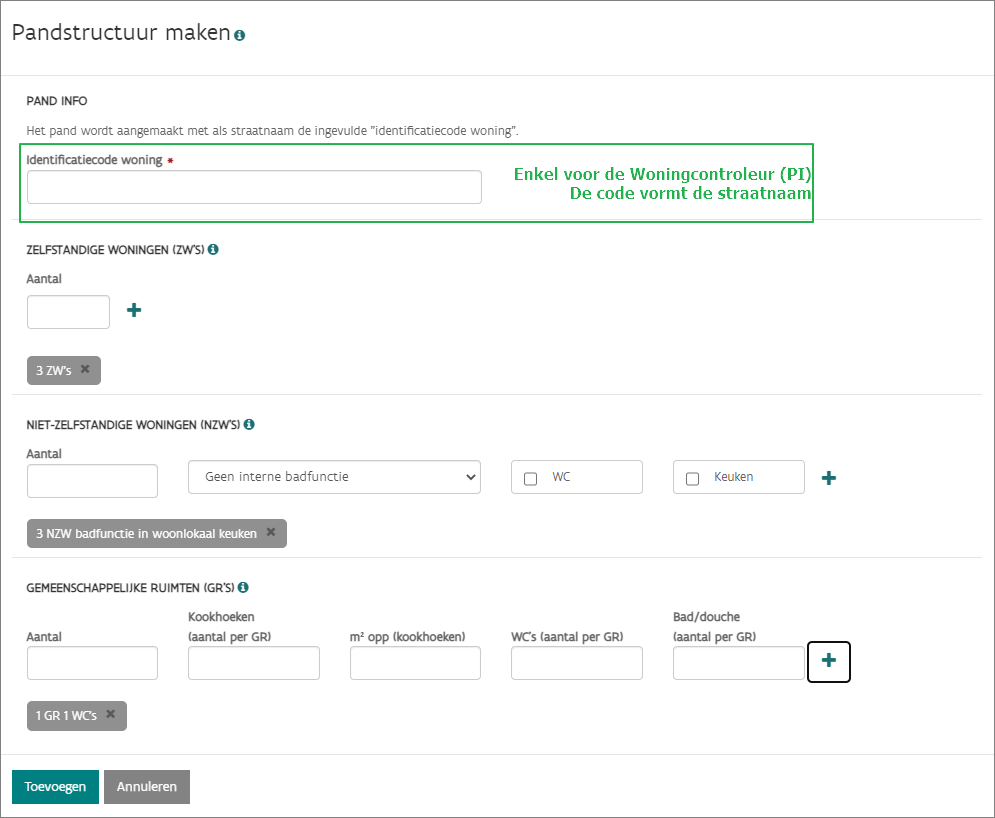Click the Aantal field under Zelfstandige woningen
Image resolution: width=995 pixels, height=818 pixels.
pos(69,312)
